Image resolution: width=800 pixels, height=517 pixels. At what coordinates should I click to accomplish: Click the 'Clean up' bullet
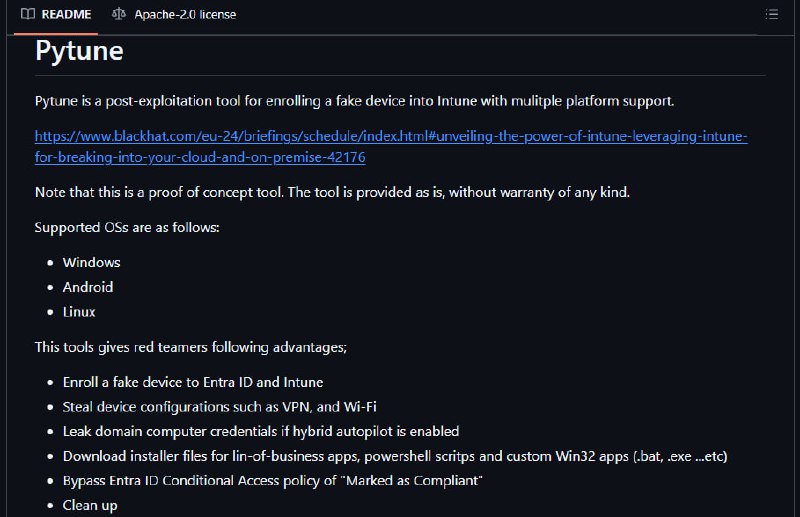[x=90, y=506]
